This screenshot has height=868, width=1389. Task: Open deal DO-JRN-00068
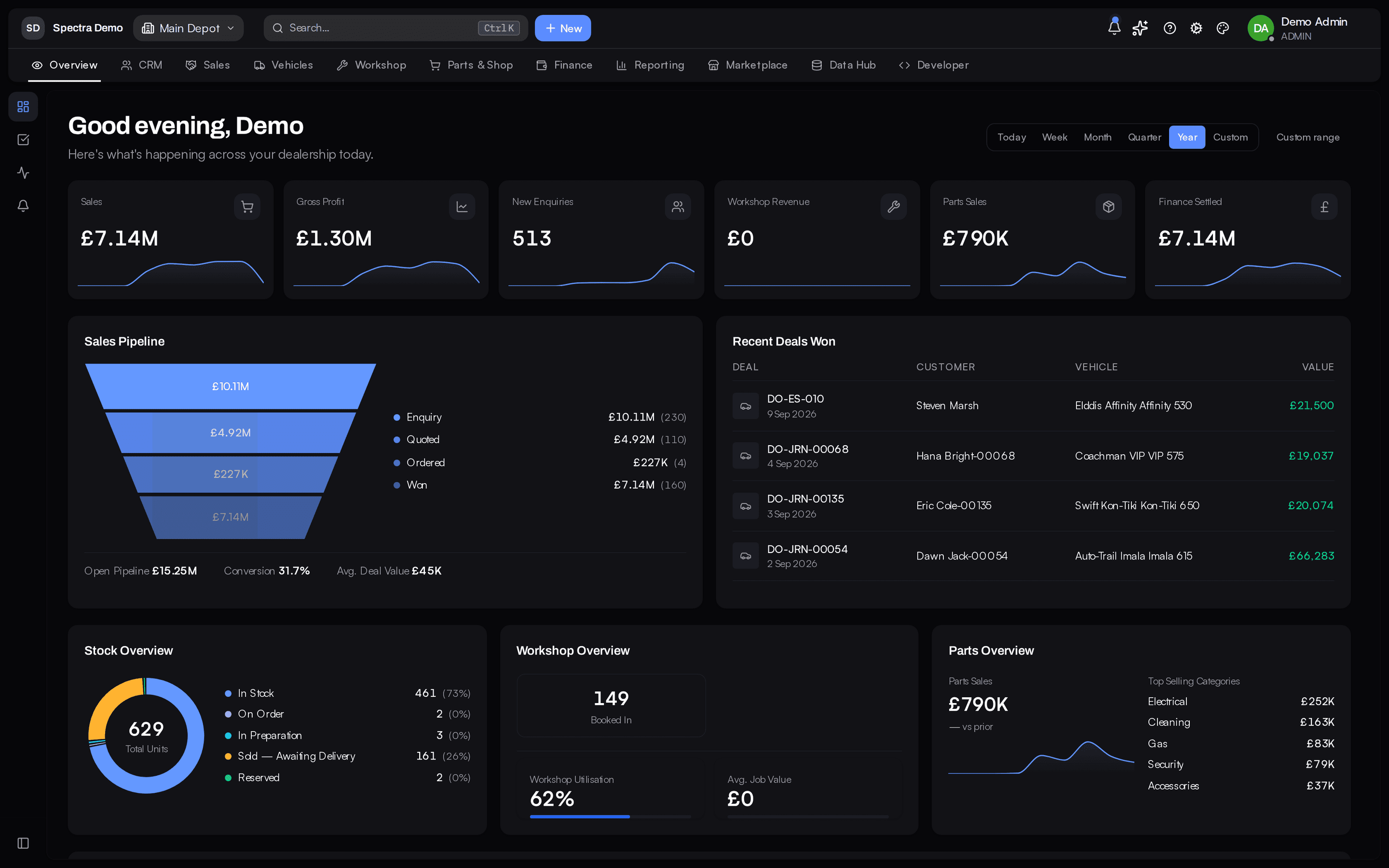[807, 449]
